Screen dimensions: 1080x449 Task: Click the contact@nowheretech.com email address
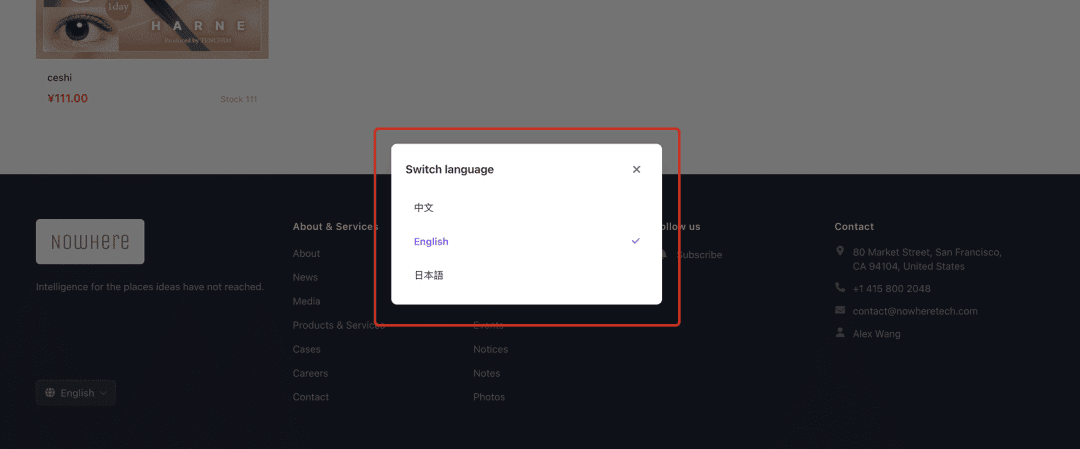[x=915, y=311]
